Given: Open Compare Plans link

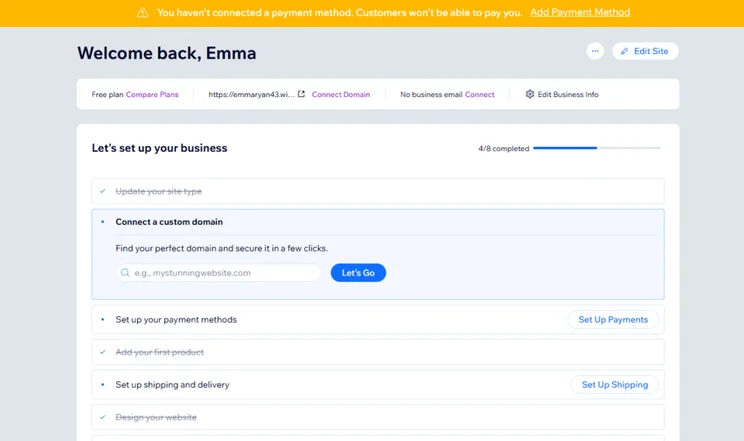Looking at the screenshot, I should [x=152, y=94].
